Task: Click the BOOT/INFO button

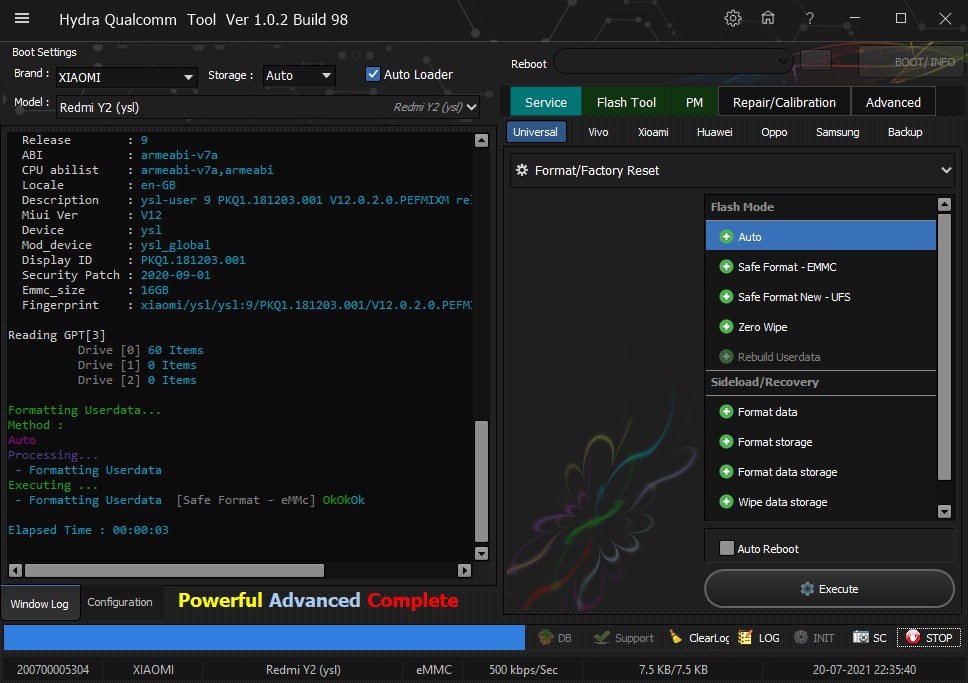Action: point(912,61)
